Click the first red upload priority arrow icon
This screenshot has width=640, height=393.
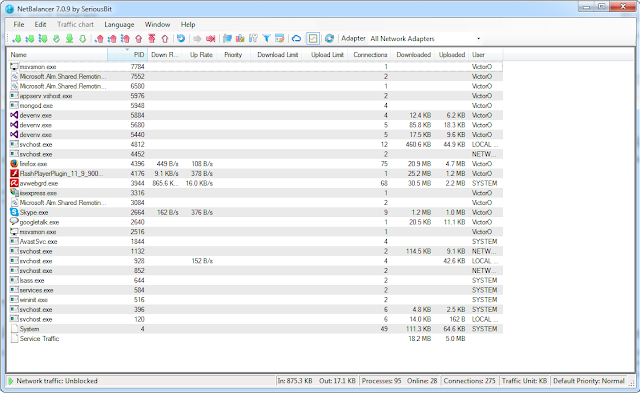pos(99,39)
